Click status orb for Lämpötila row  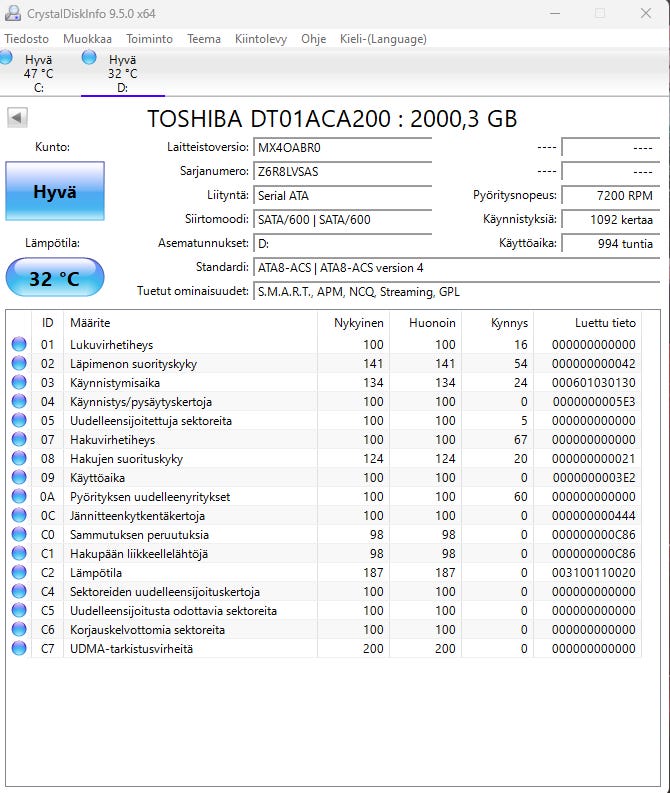19,573
